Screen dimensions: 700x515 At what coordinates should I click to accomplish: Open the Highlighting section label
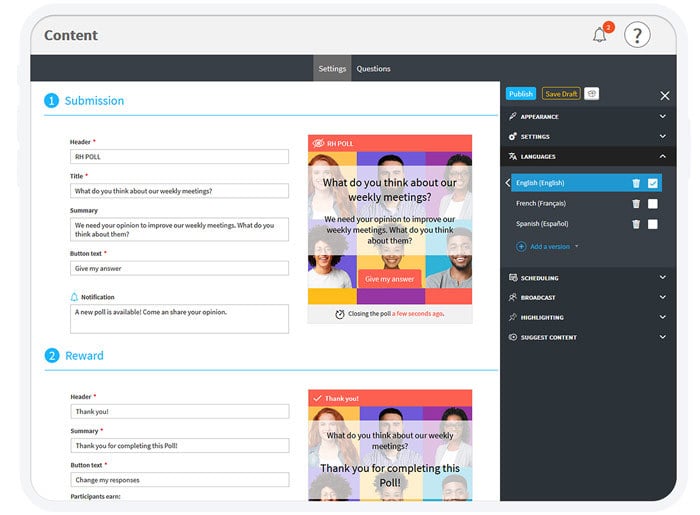click(542, 318)
